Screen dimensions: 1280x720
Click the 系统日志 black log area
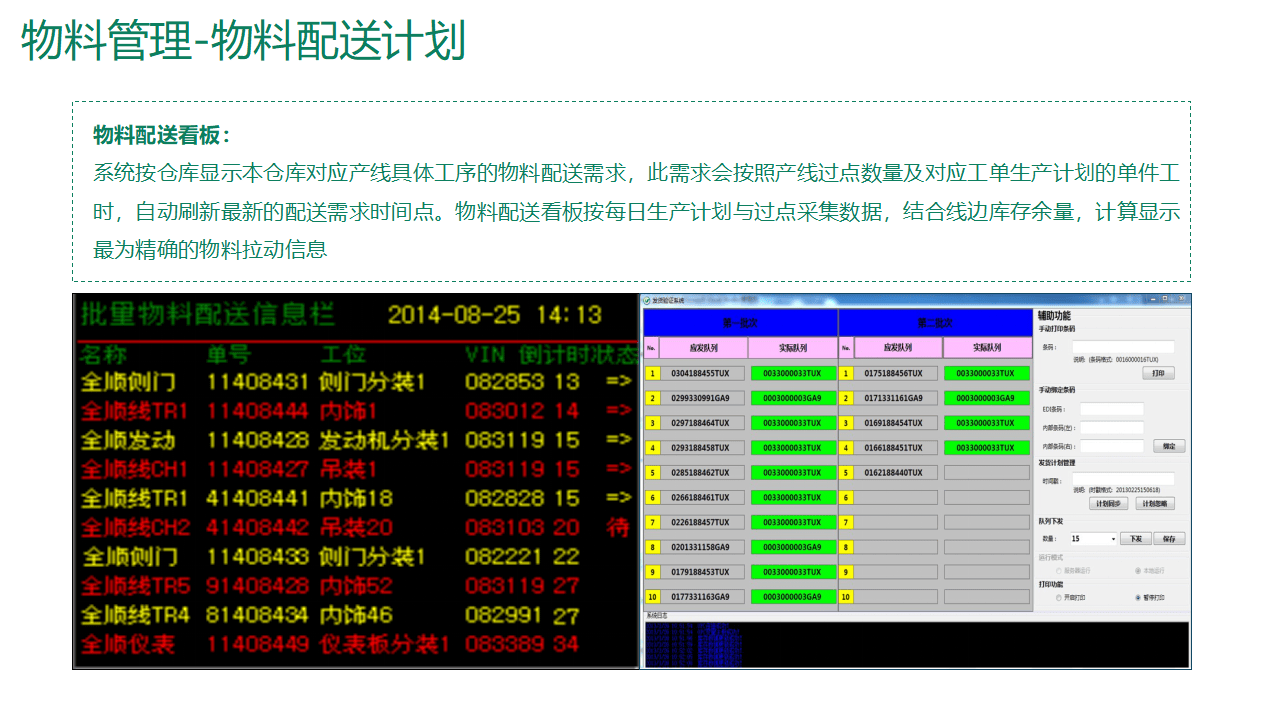click(x=915, y=644)
